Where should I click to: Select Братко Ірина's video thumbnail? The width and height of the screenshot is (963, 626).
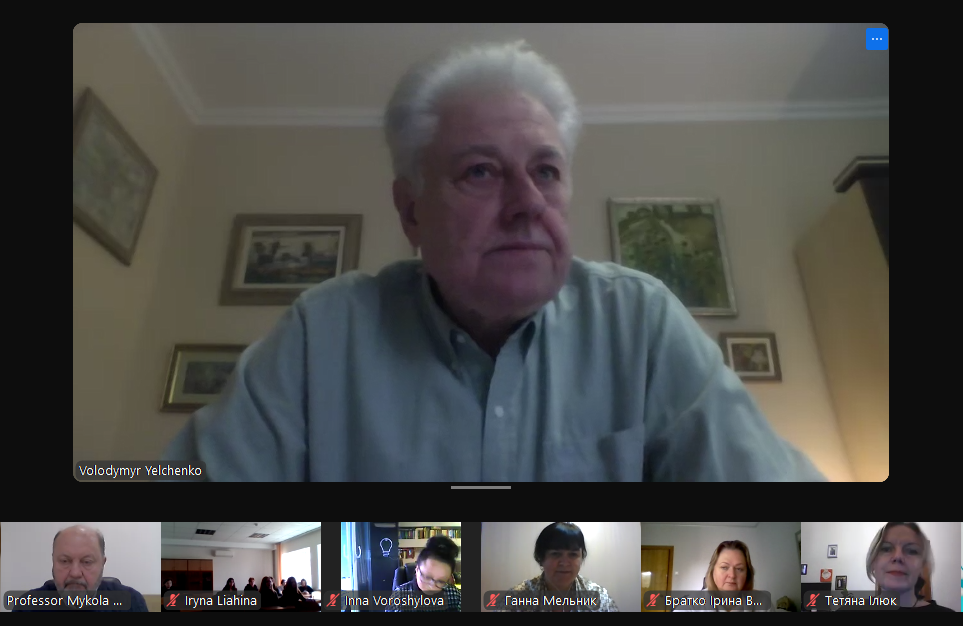[x=720, y=558]
